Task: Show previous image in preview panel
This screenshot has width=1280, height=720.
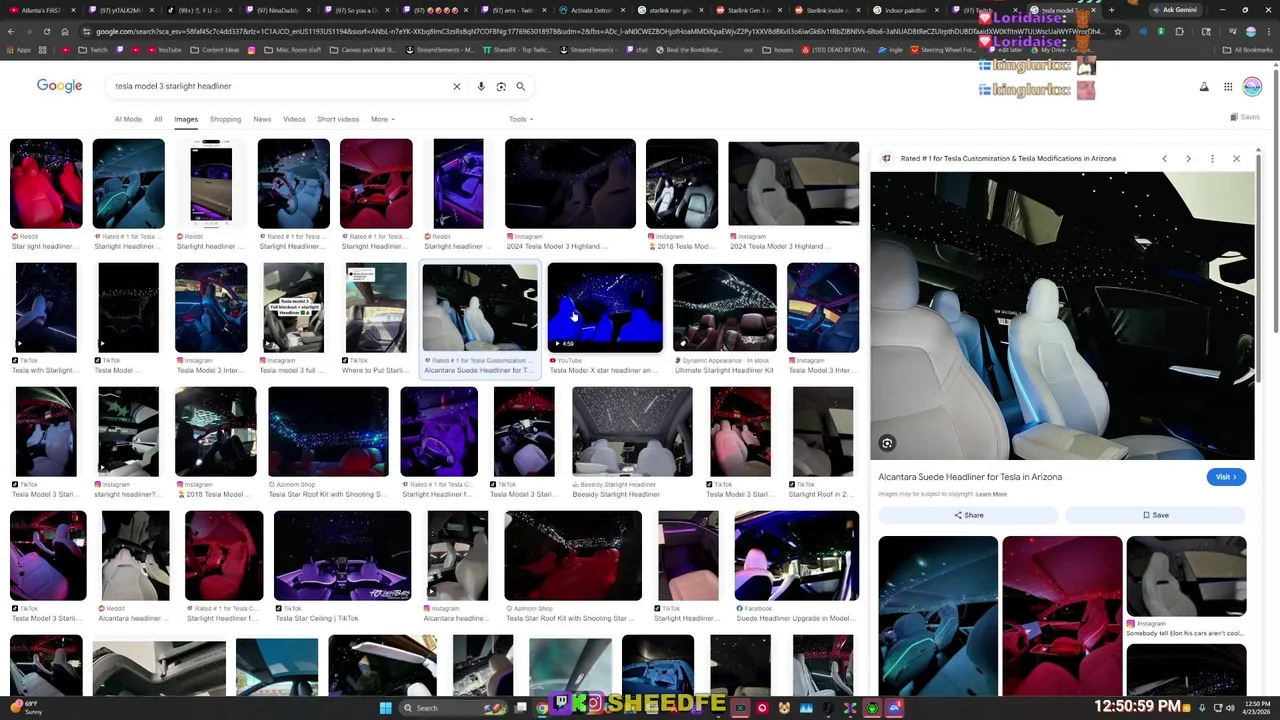Action: coord(1164,158)
